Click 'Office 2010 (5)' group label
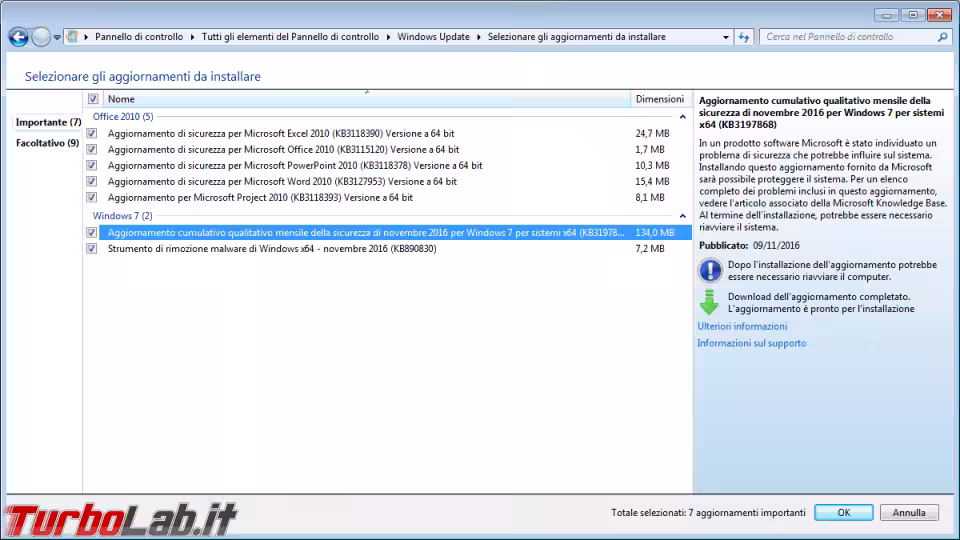 click(x=123, y=116)
